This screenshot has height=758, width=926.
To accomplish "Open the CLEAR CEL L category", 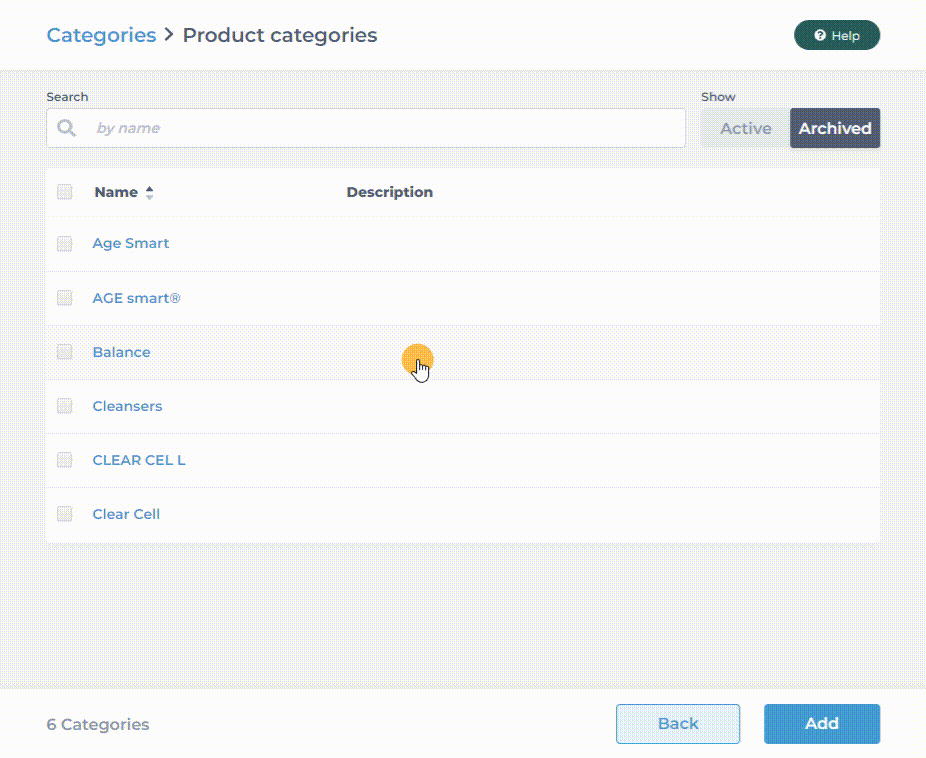I will click(139, 460).
